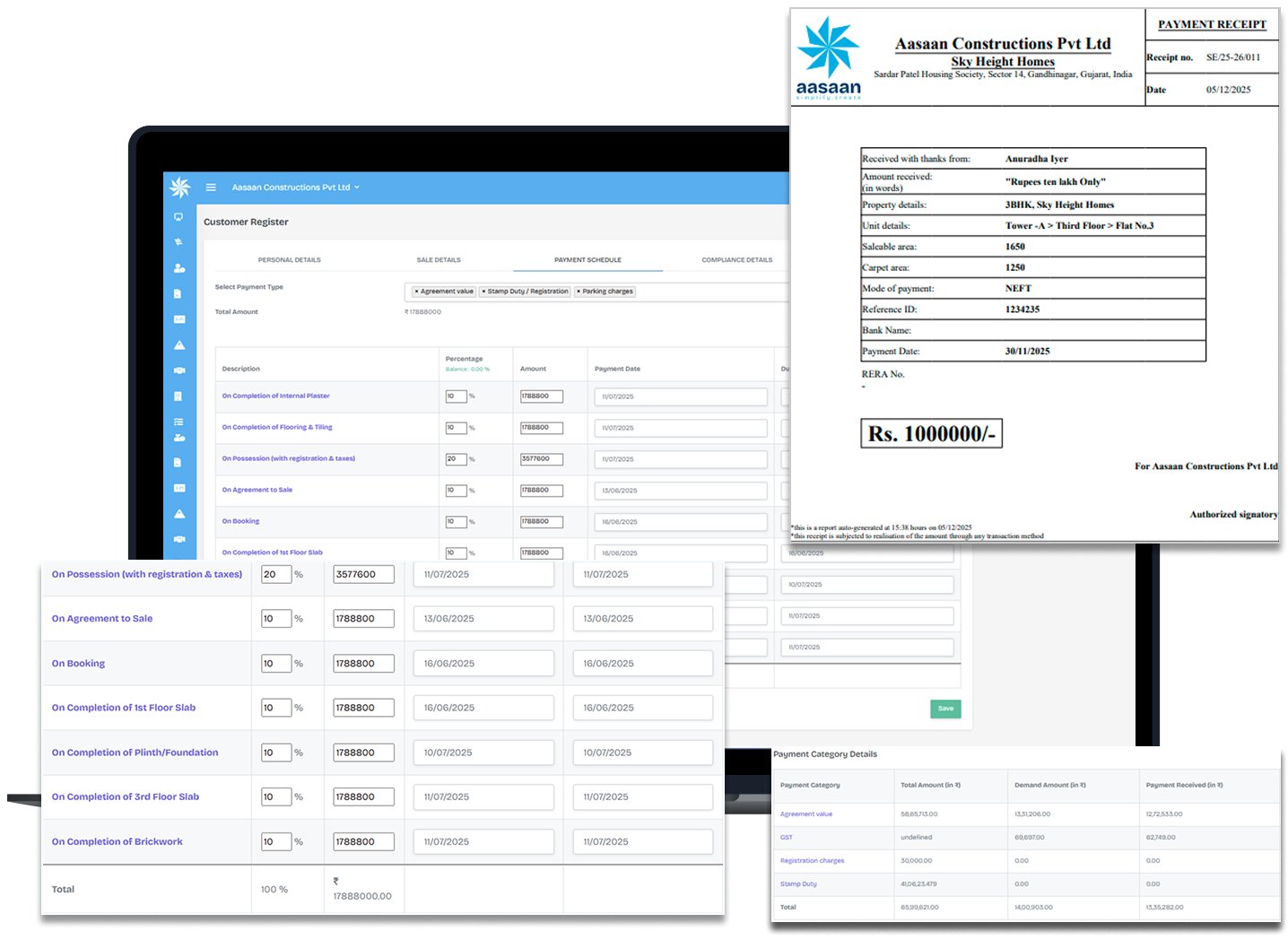1288x940 pixels.
Task: Remove the Stamp Duty / Registration tag
Action: point(483,292)
